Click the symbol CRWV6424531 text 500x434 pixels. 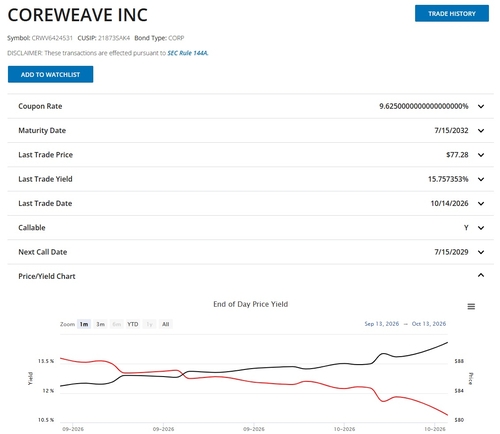coord(52,38)
